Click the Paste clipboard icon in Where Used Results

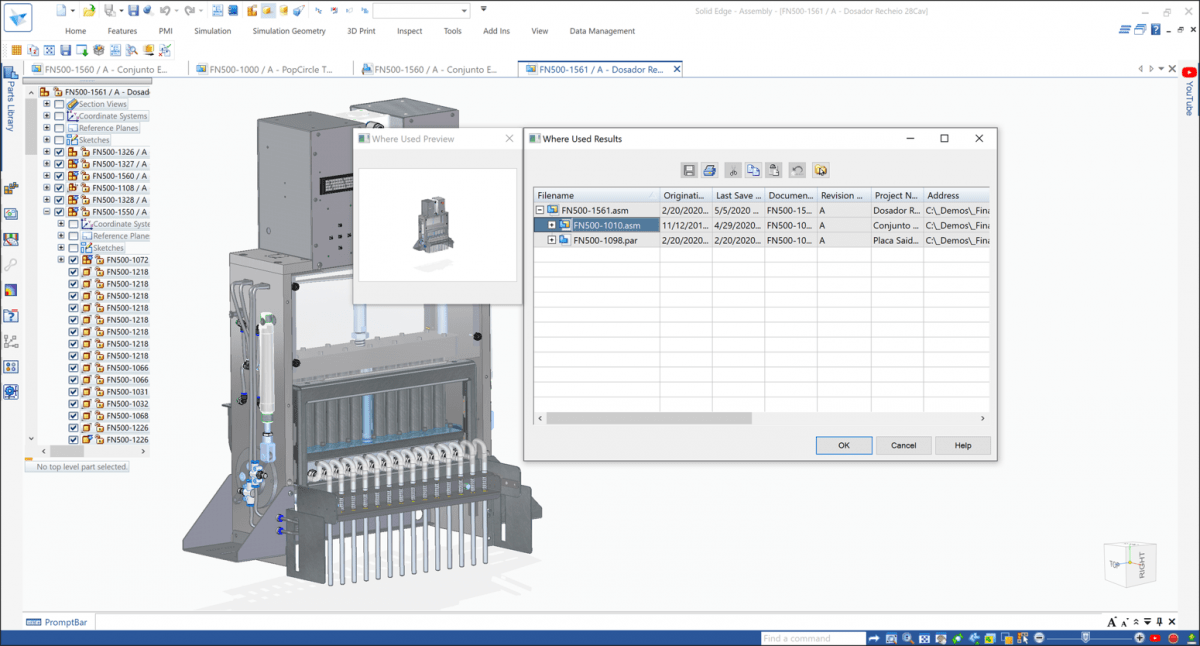(x=774, y=170)
